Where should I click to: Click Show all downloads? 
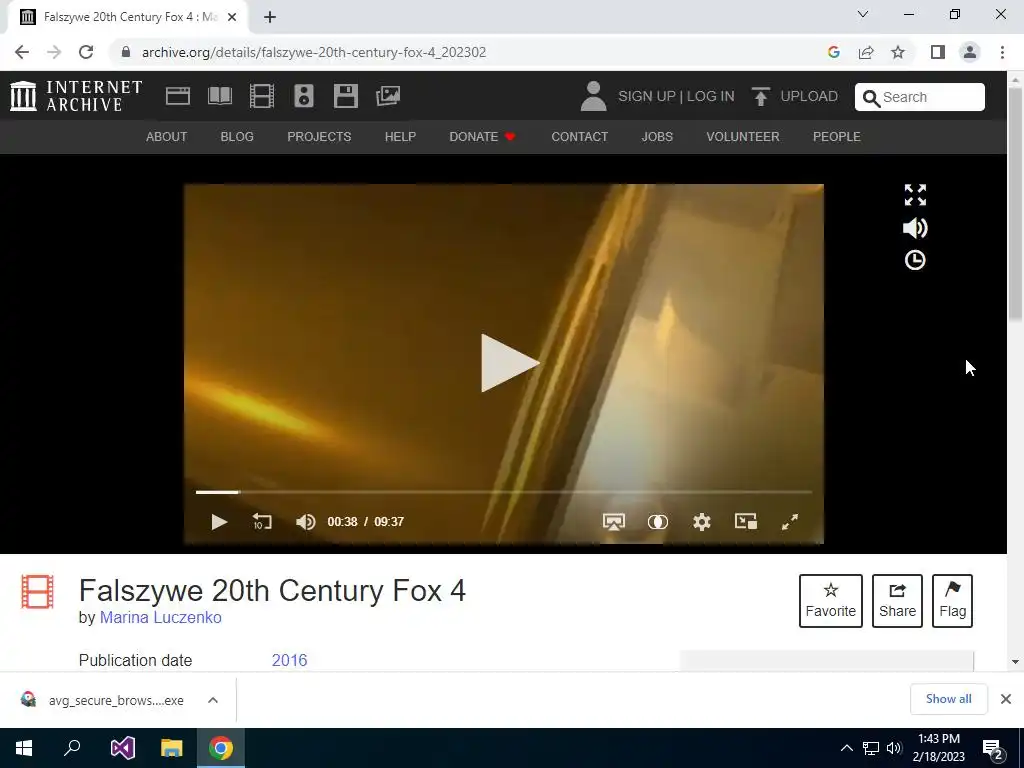click(948, 699)
